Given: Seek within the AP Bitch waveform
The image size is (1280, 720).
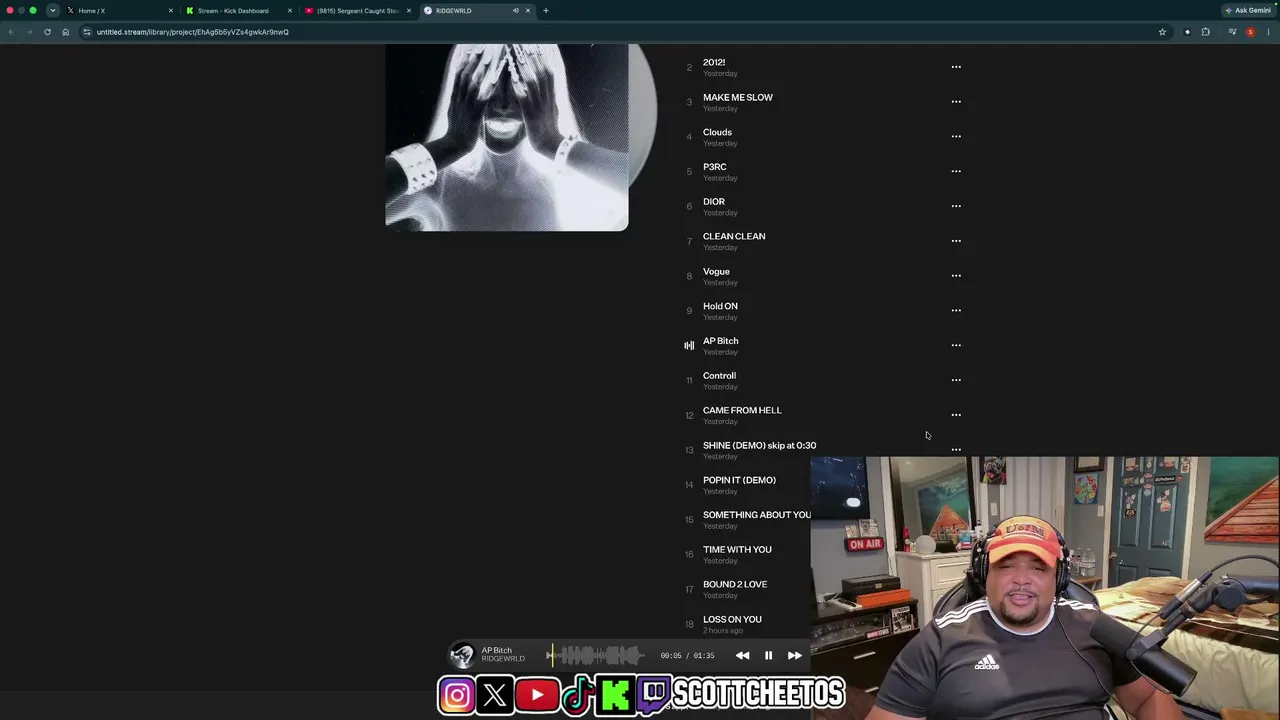Looking at the screenshot, I should [596, 656].
